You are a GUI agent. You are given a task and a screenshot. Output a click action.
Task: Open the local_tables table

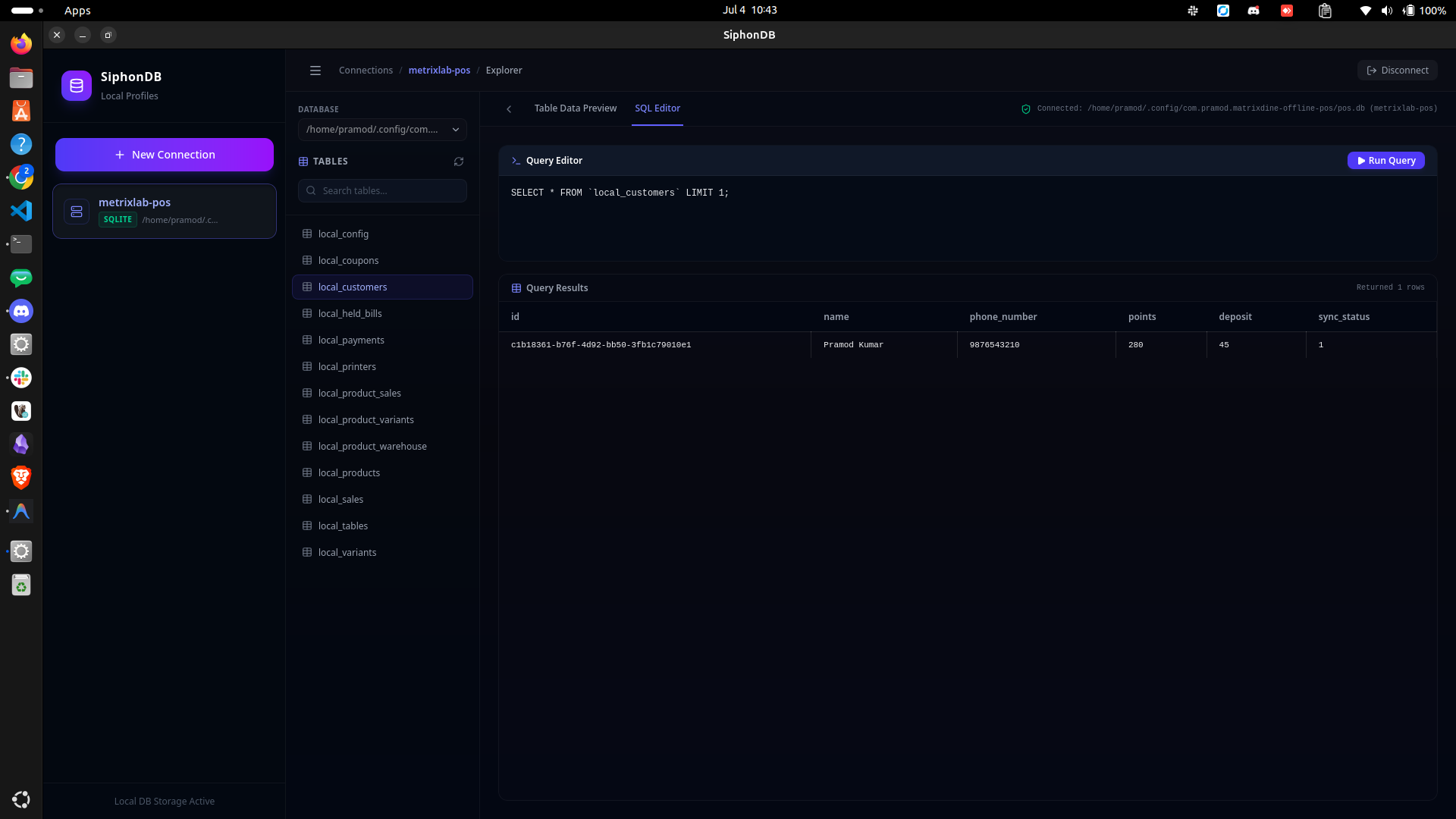382,526
